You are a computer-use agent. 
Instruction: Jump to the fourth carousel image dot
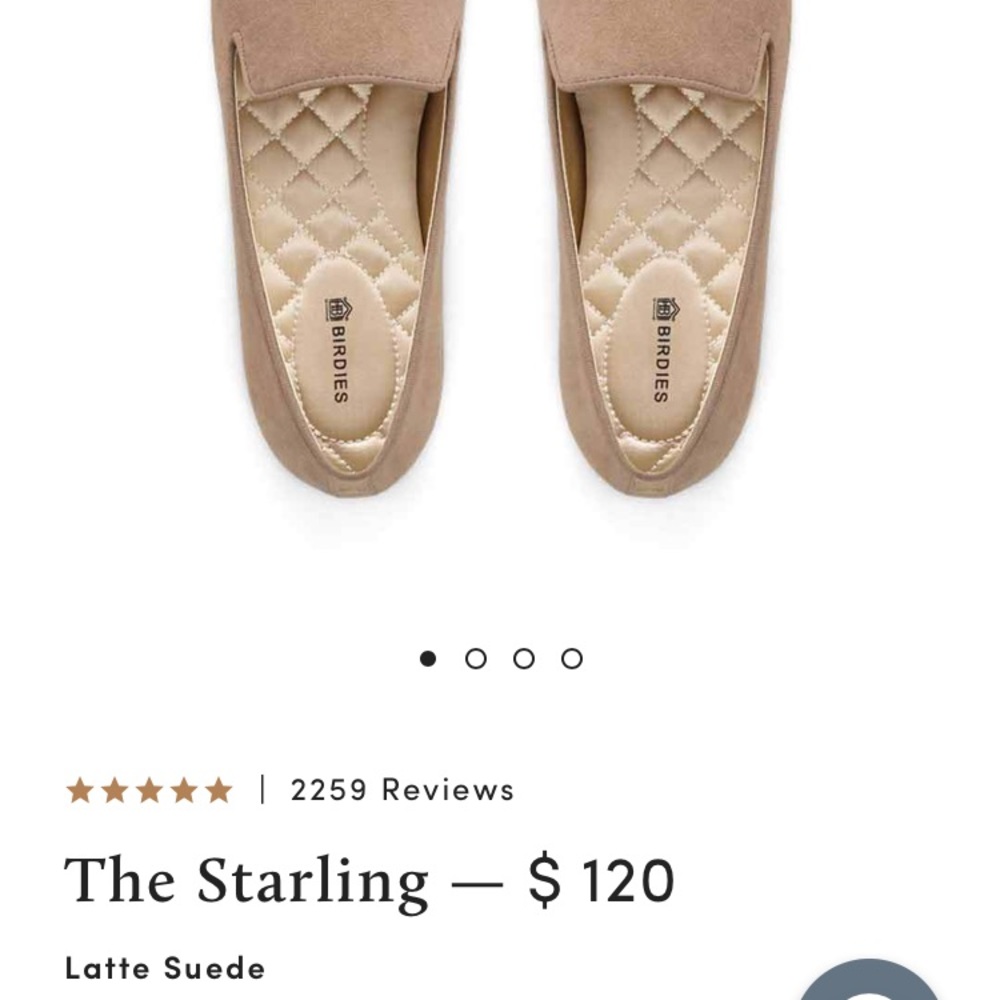click(x=572, y=658)
